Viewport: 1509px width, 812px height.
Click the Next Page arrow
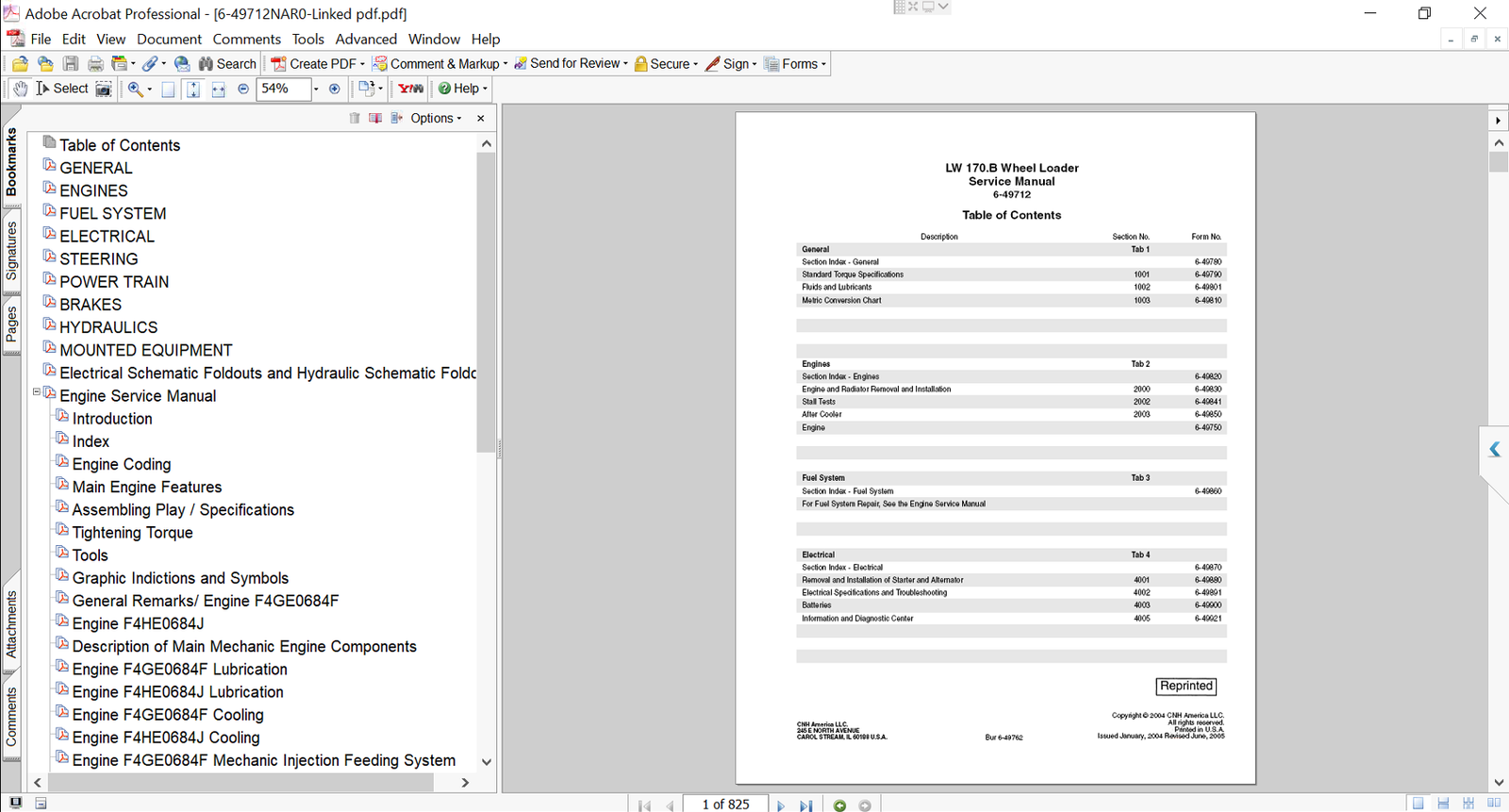[x=781, y=805]
